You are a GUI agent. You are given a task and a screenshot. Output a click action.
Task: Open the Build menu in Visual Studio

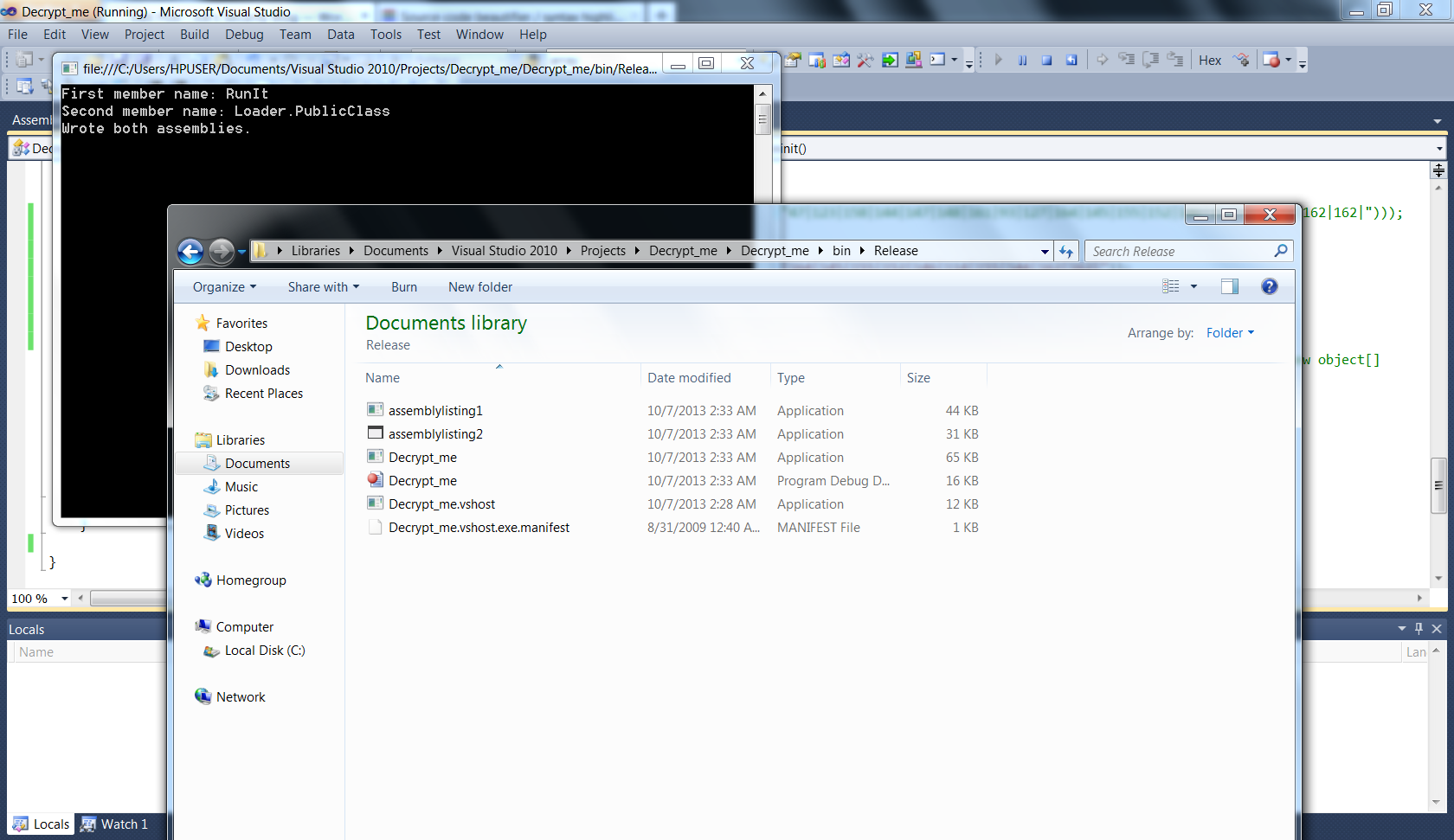tap(195, 35)
